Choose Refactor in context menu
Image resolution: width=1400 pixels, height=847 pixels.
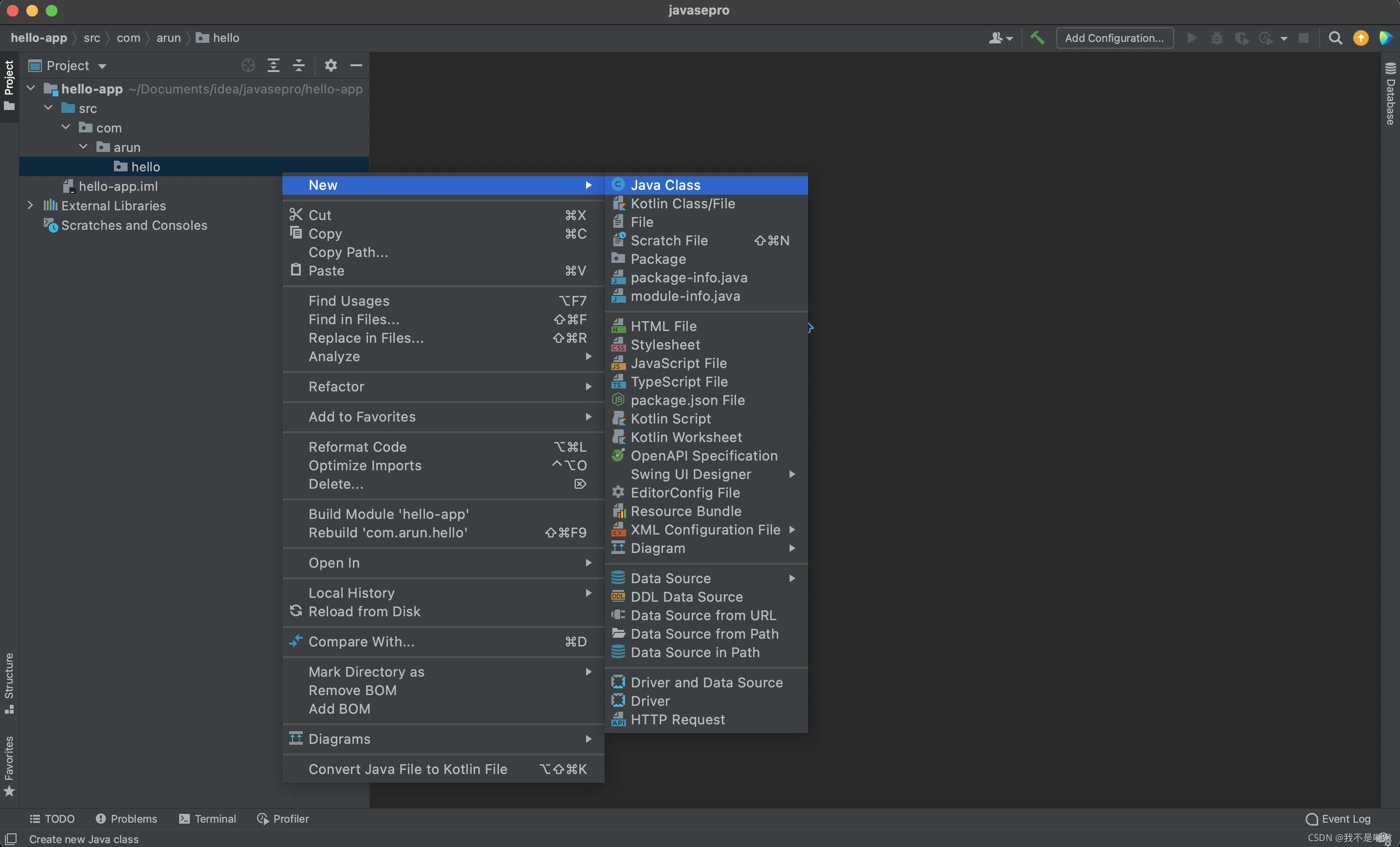[442, 387]
